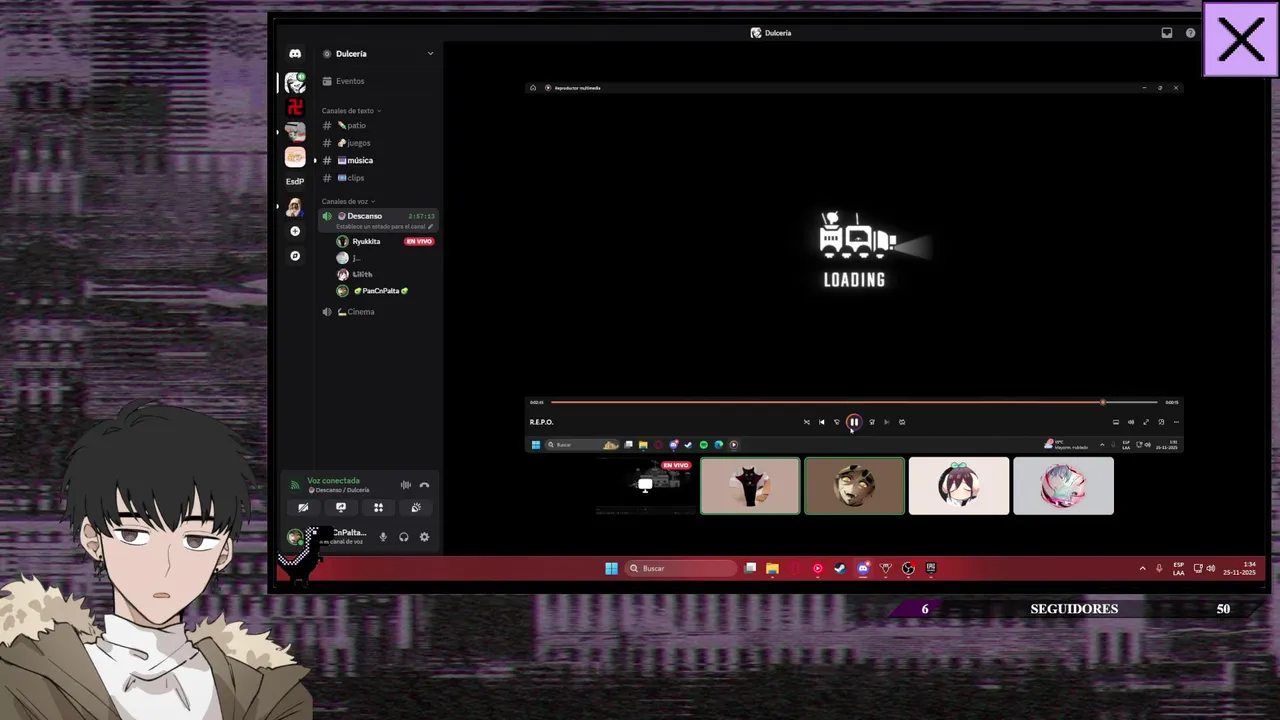This screenshot has height=720, width=1280.
Task: Select the black cat participant tile
Action: pos(750,486)
